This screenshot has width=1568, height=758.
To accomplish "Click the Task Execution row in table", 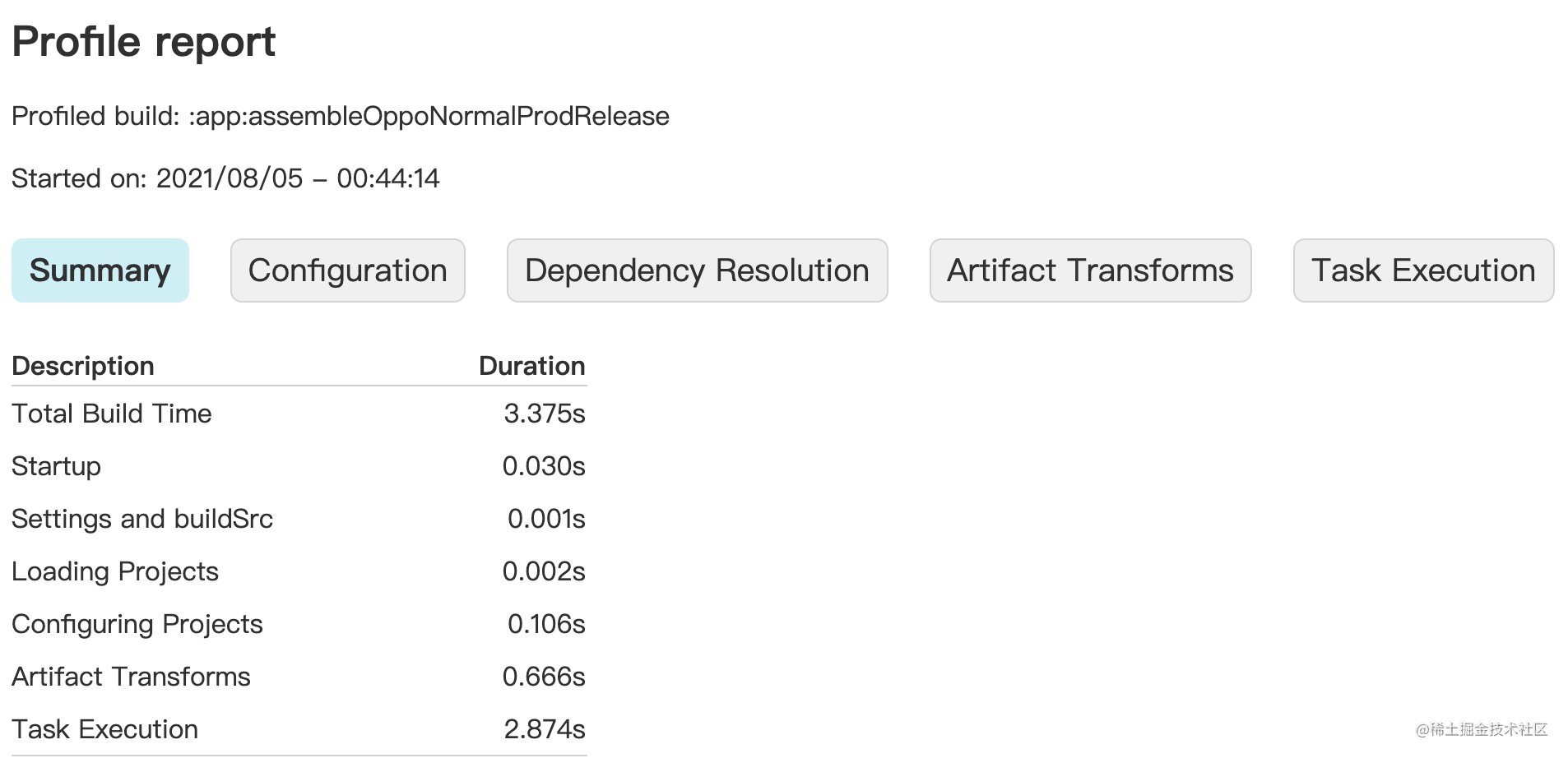I will 299,729.
